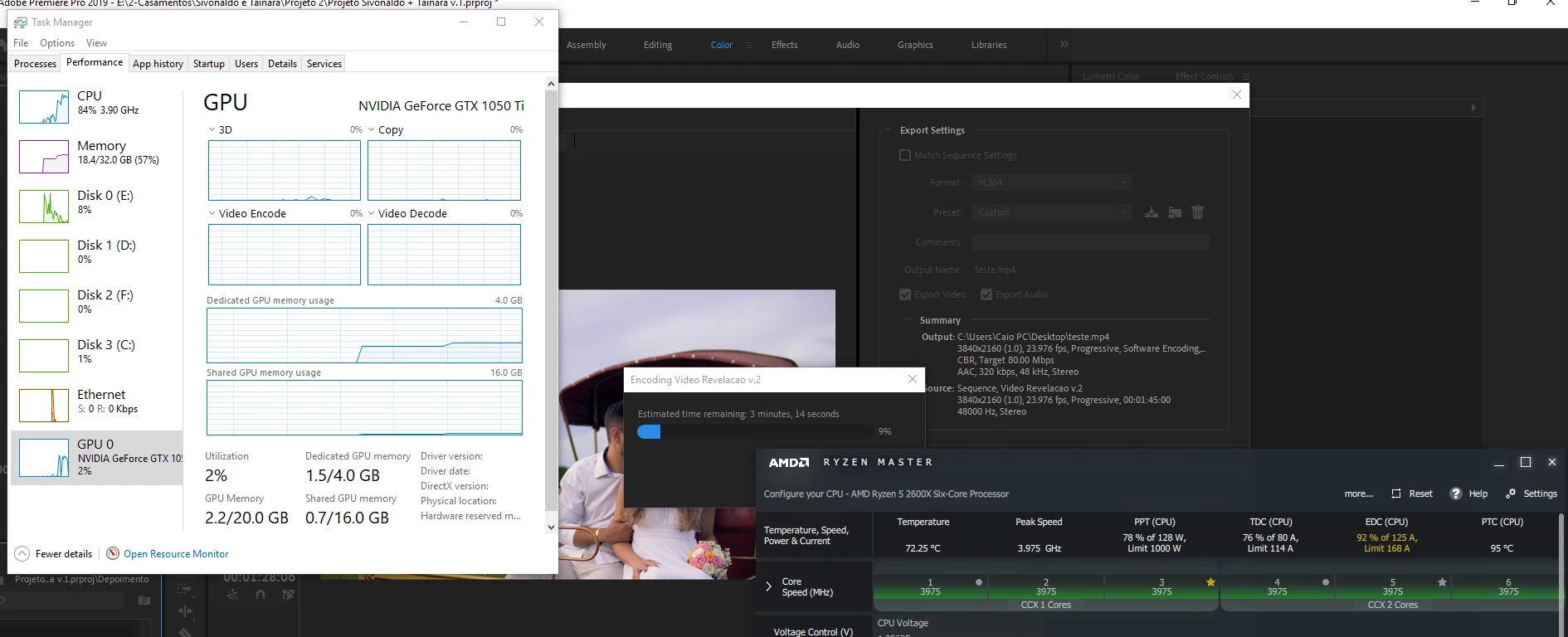
Task: Open the Format H.264 dropdown
Action: tap(1052, 182)
